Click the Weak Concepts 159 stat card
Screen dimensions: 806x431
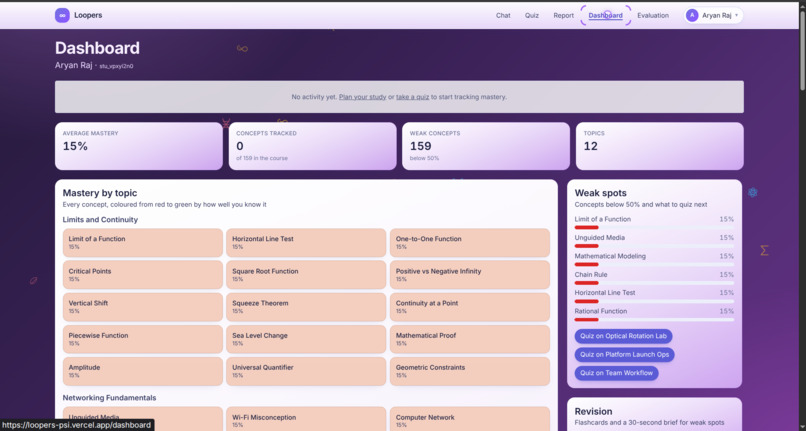click(x=486, y=146)
